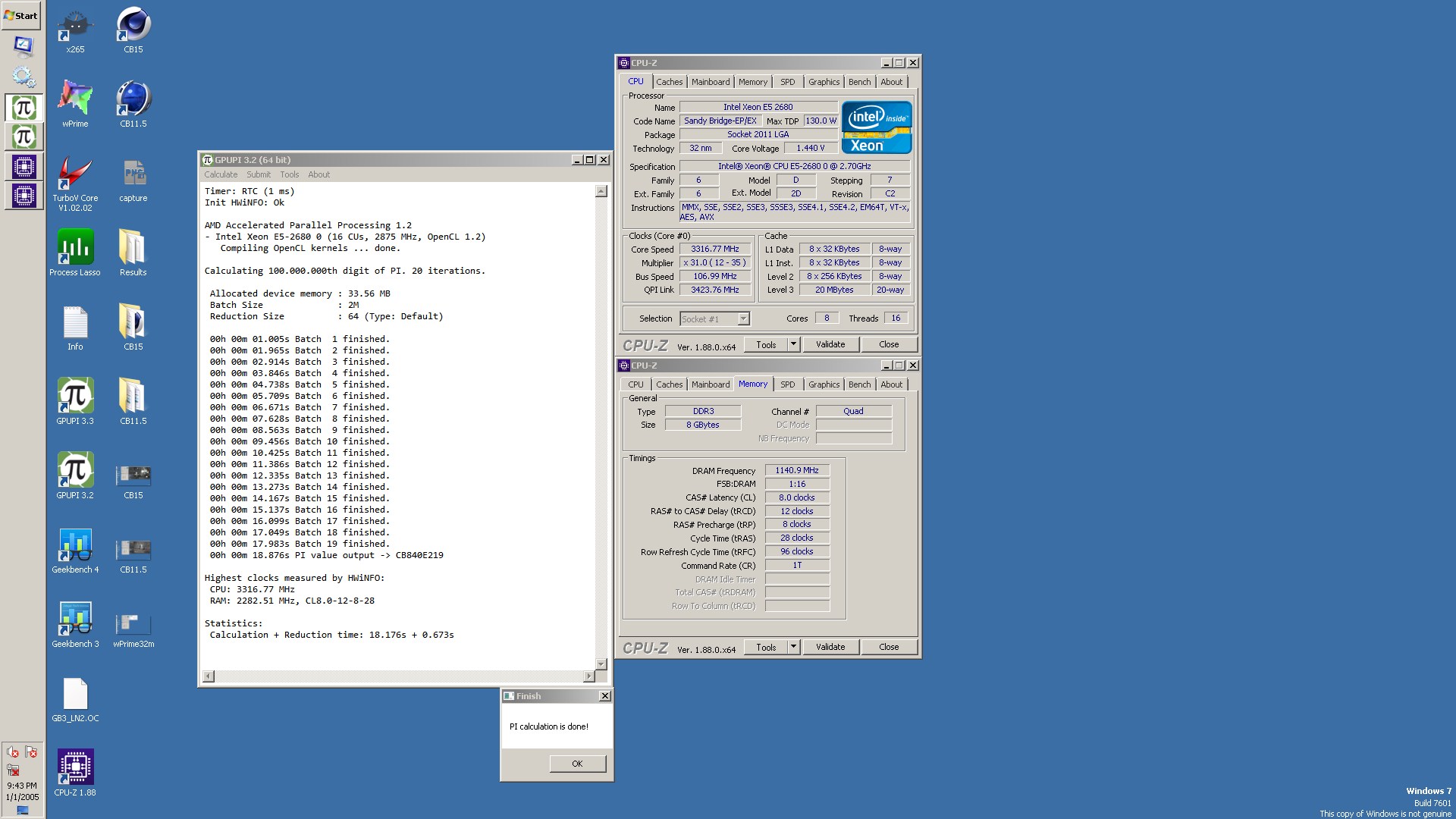Image resolution: width=1456 pixels, height=819 pixels.
Task: Click the taskbar clock showing 9:43 PM
Action: (22, 786)
